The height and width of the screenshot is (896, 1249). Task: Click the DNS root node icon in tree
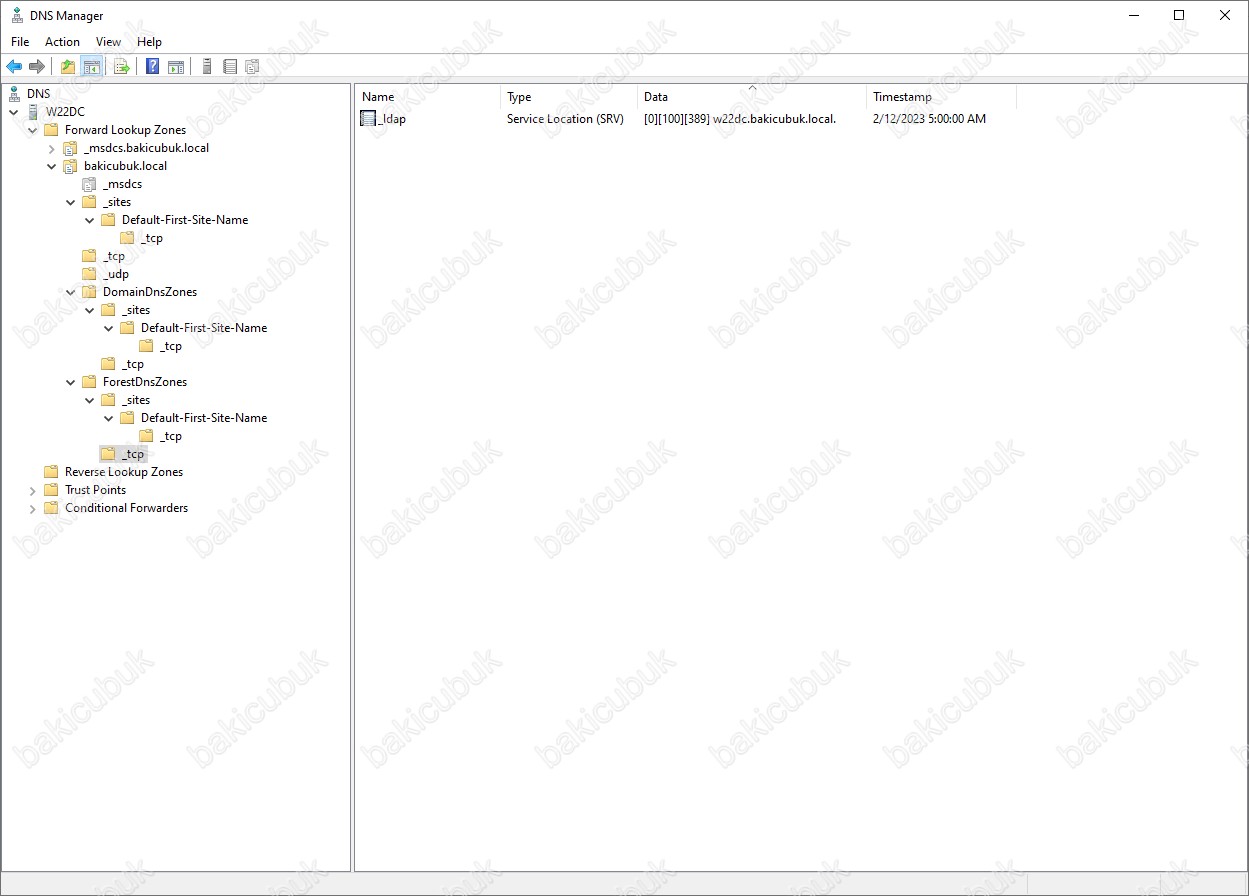click(14, 94)
